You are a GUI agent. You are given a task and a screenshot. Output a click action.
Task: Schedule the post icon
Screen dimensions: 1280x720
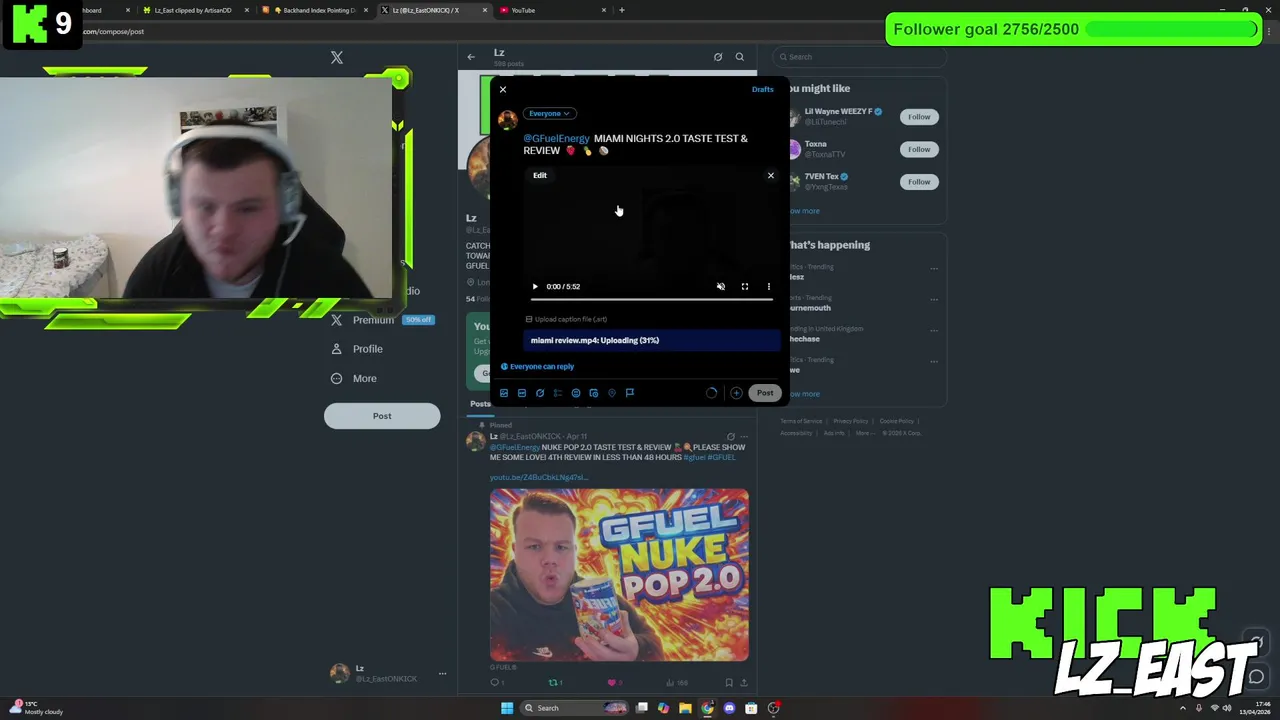point(594,393)
